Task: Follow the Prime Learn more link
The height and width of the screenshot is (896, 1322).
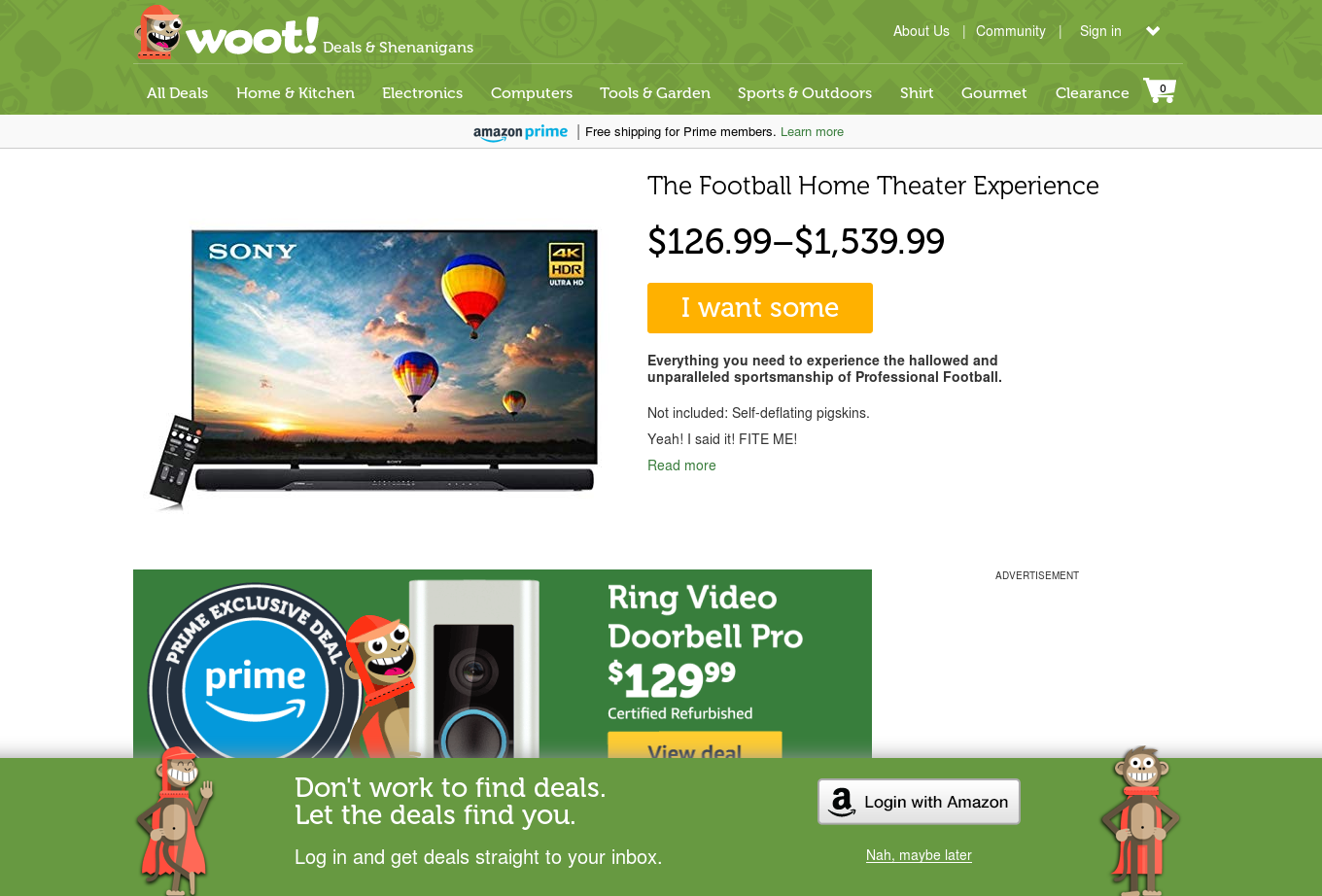Action: point(812,132)
